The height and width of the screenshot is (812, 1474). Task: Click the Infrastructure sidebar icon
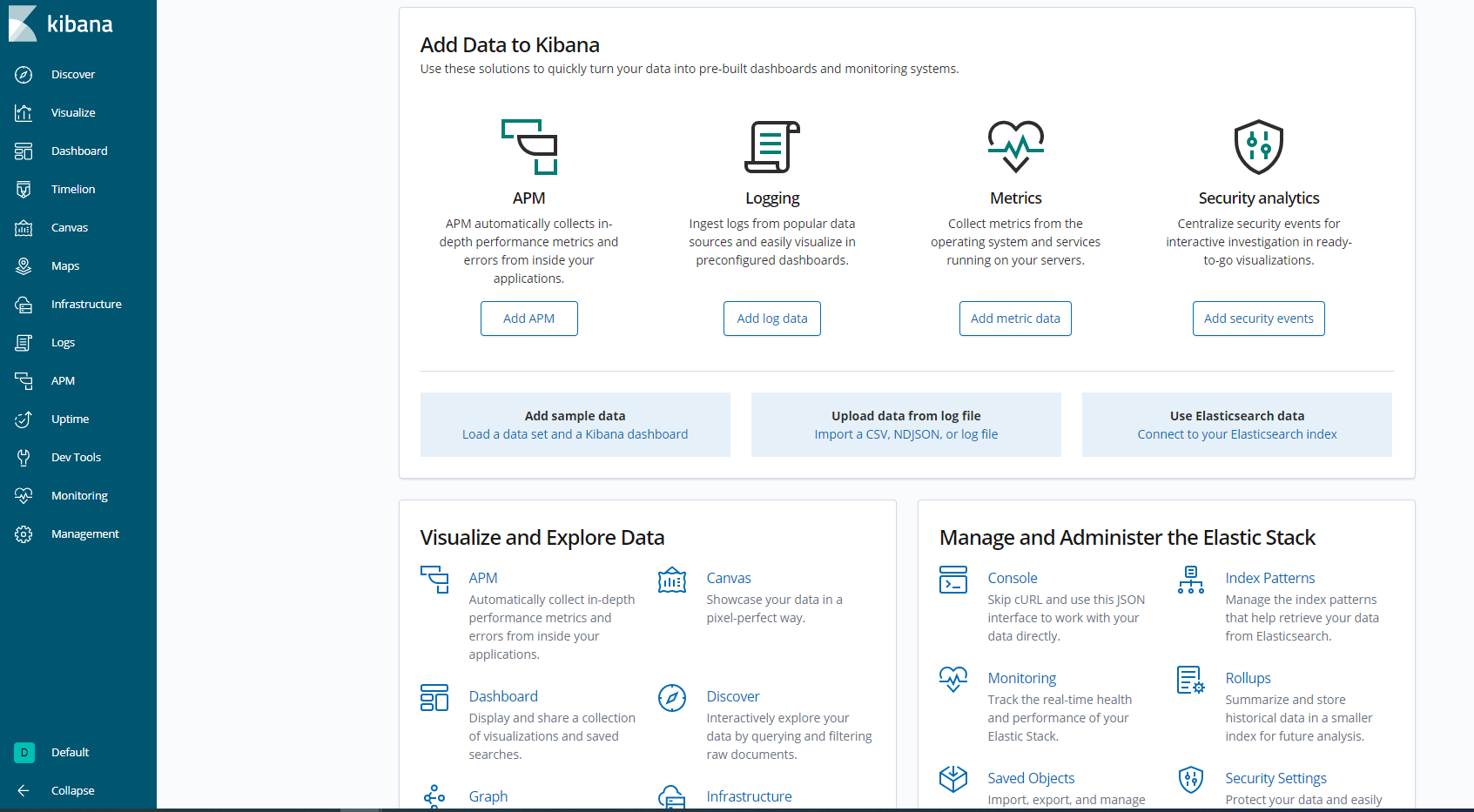[24, 305]
